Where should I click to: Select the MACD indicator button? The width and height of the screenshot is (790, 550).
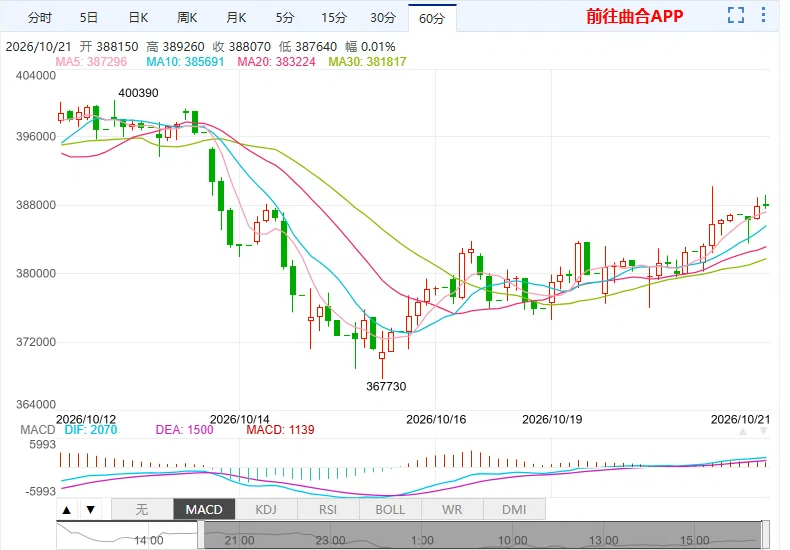(x=204, y=510)
